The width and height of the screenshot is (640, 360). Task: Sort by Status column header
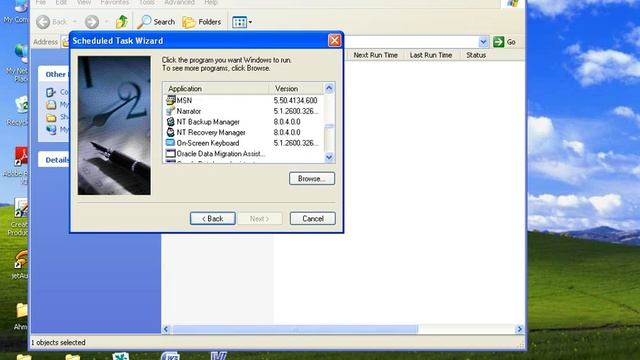(x=476, y=55)
